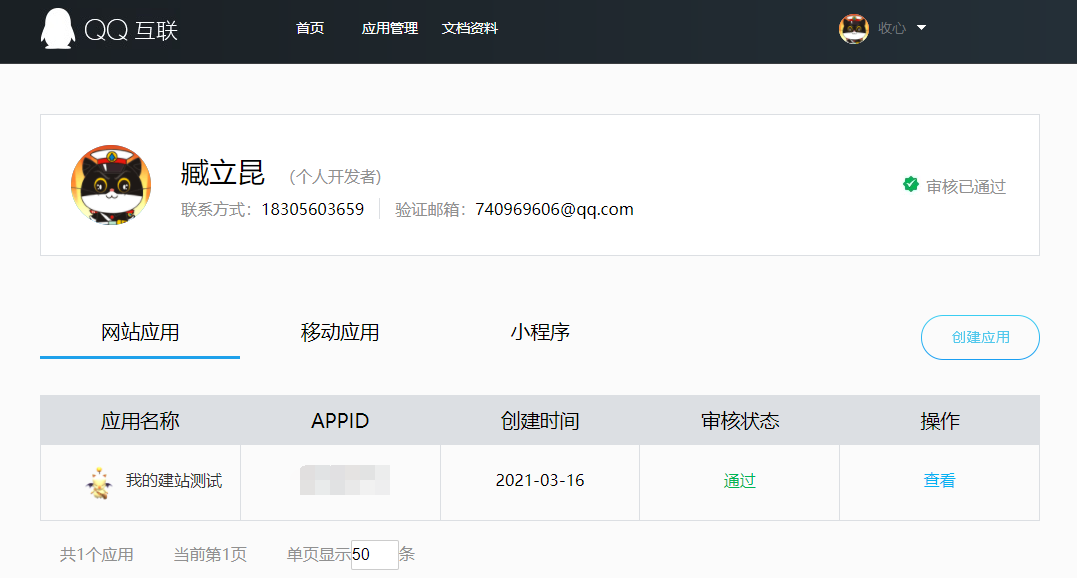The width and height of the screenshot is (1077, 578).
Task: Open the 我的建站测试 app name
Action: point(174,481)
